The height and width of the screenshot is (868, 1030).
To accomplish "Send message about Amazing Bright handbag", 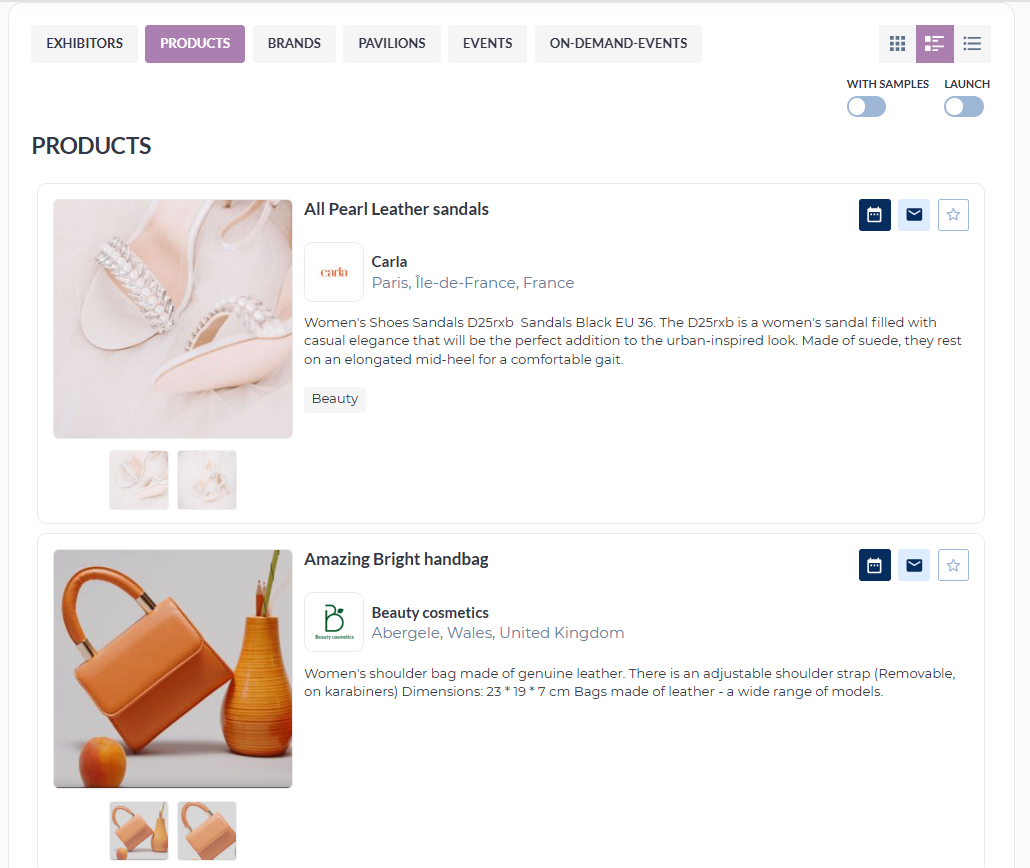I will pyautogui.click(x=914, y=565).
